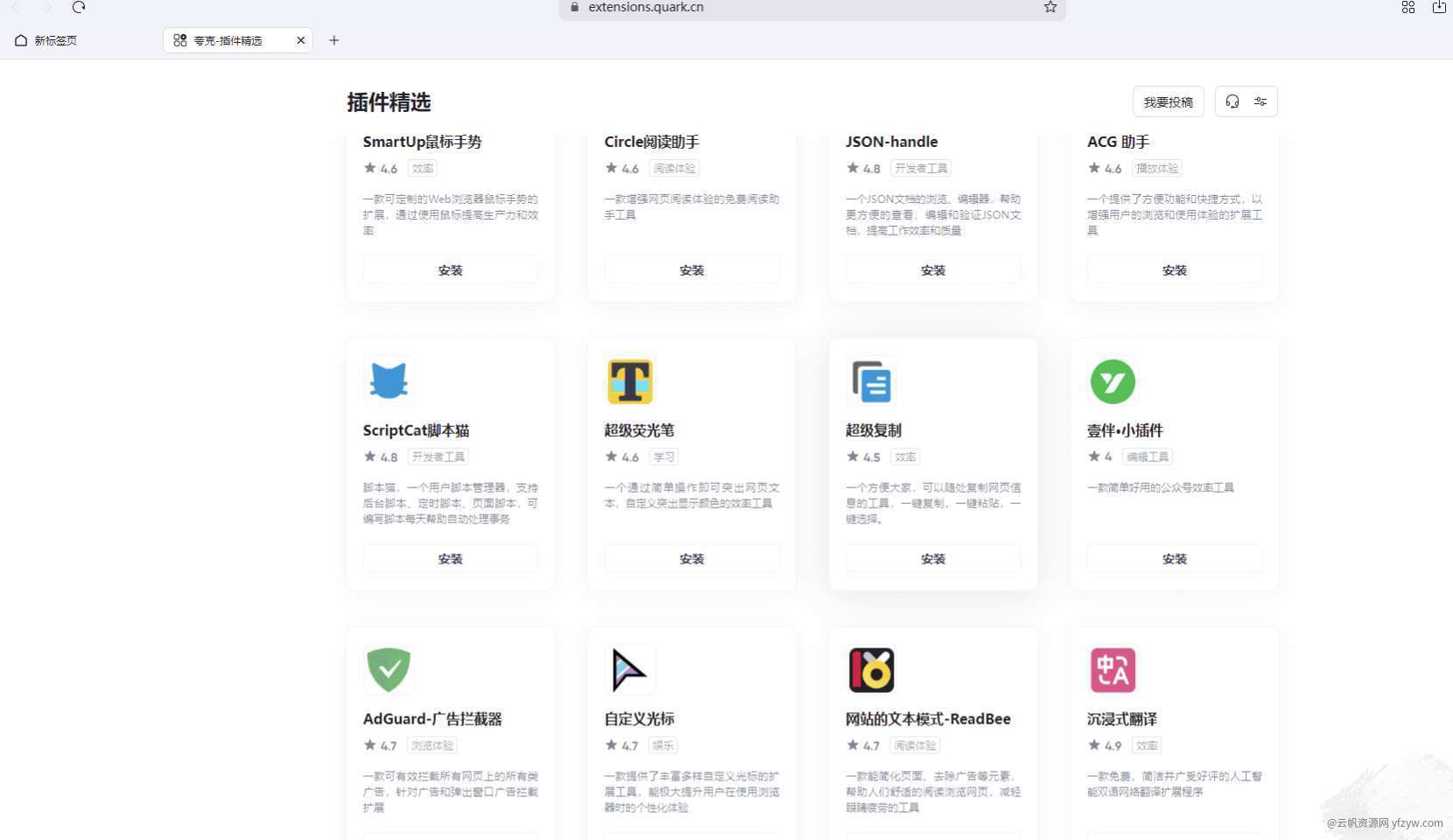Open the 超级复制 title
1453x840 pixels.
coord(874,430)
